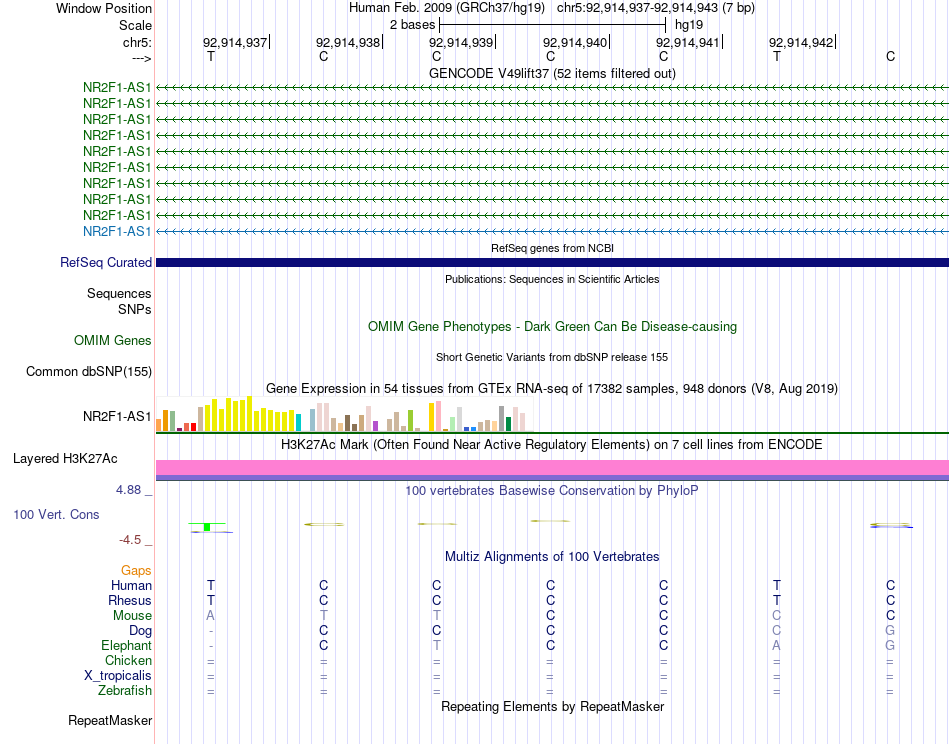The width and height of the screenshot is (950, 744).
Task: Open Repeating Elements by RepeatMasker title
Action: click(552, 706)
